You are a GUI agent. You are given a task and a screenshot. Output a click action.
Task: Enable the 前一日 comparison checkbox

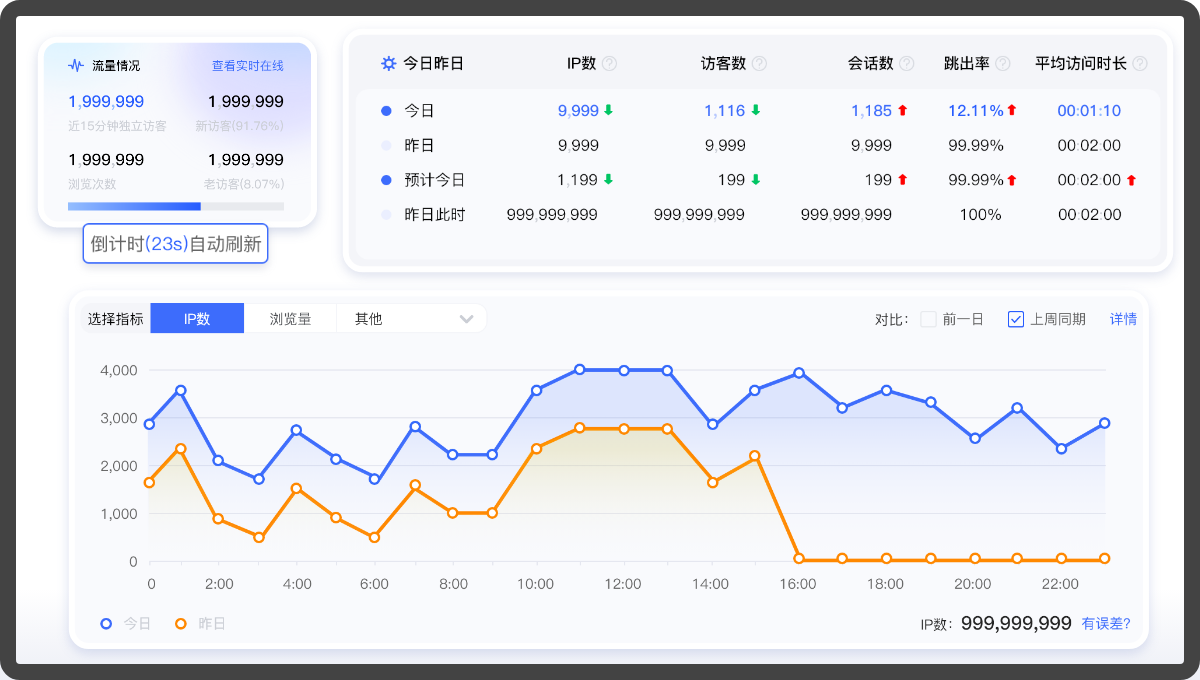[x=928, y=319]
